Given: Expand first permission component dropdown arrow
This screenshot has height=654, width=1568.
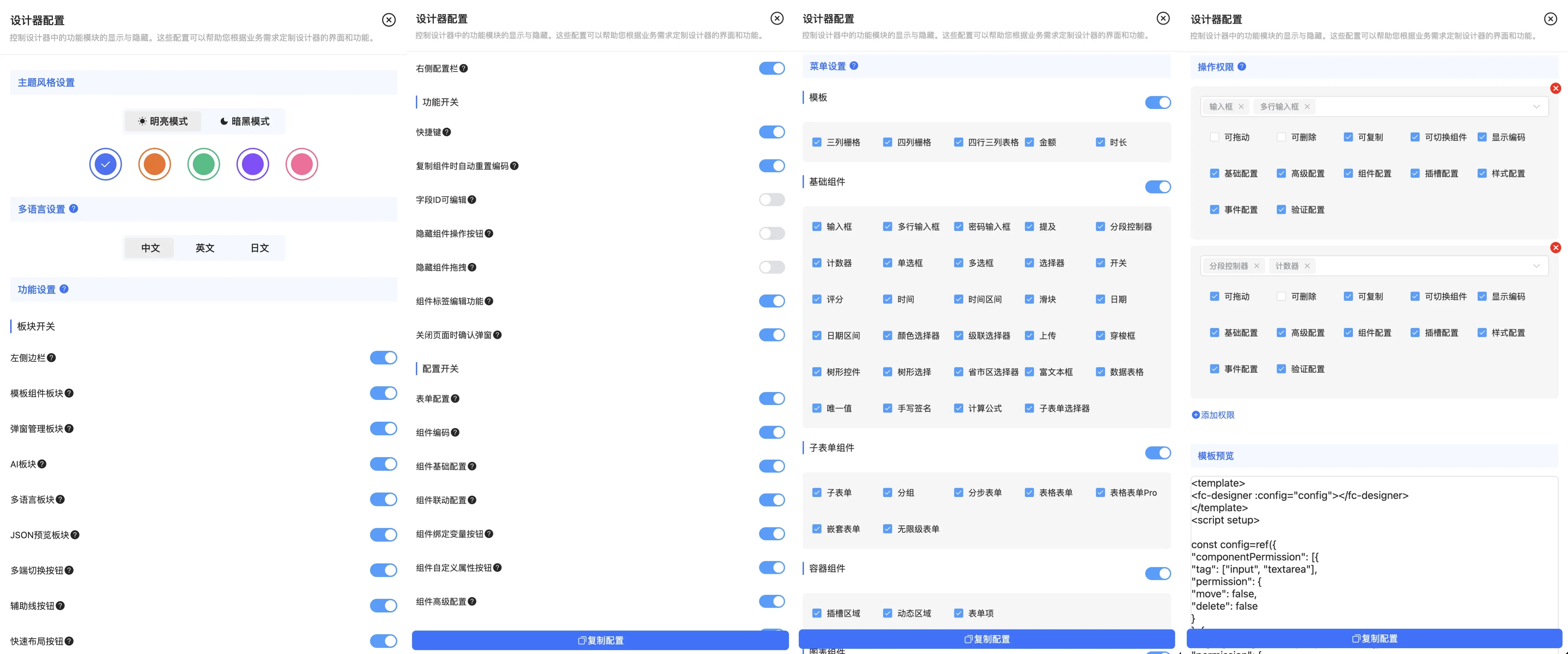Looking at the screenshot, I should (1536, 107).
